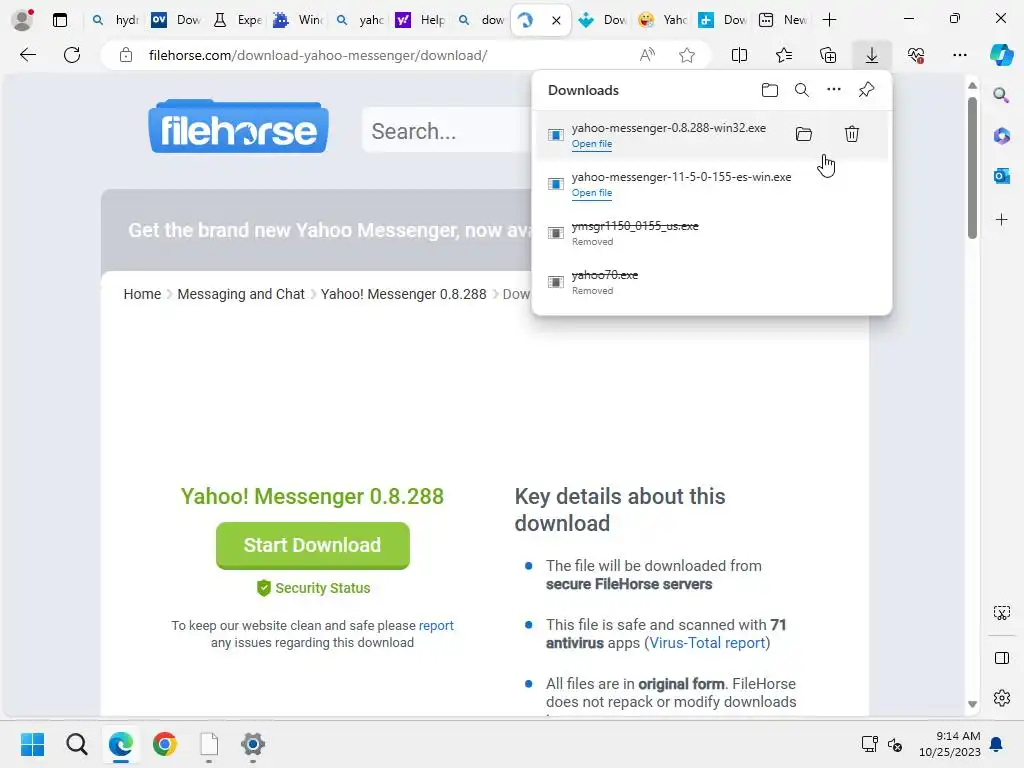Focus the FileHorse search field
Viewport: 1024px width, 768px height.
[448, 131]
